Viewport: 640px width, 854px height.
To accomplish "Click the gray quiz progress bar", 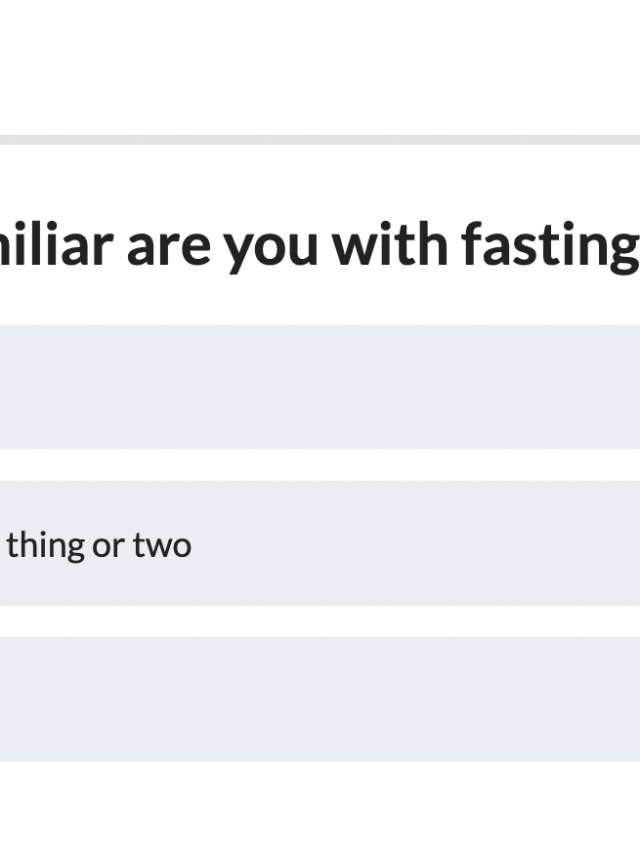I will 320,140.
